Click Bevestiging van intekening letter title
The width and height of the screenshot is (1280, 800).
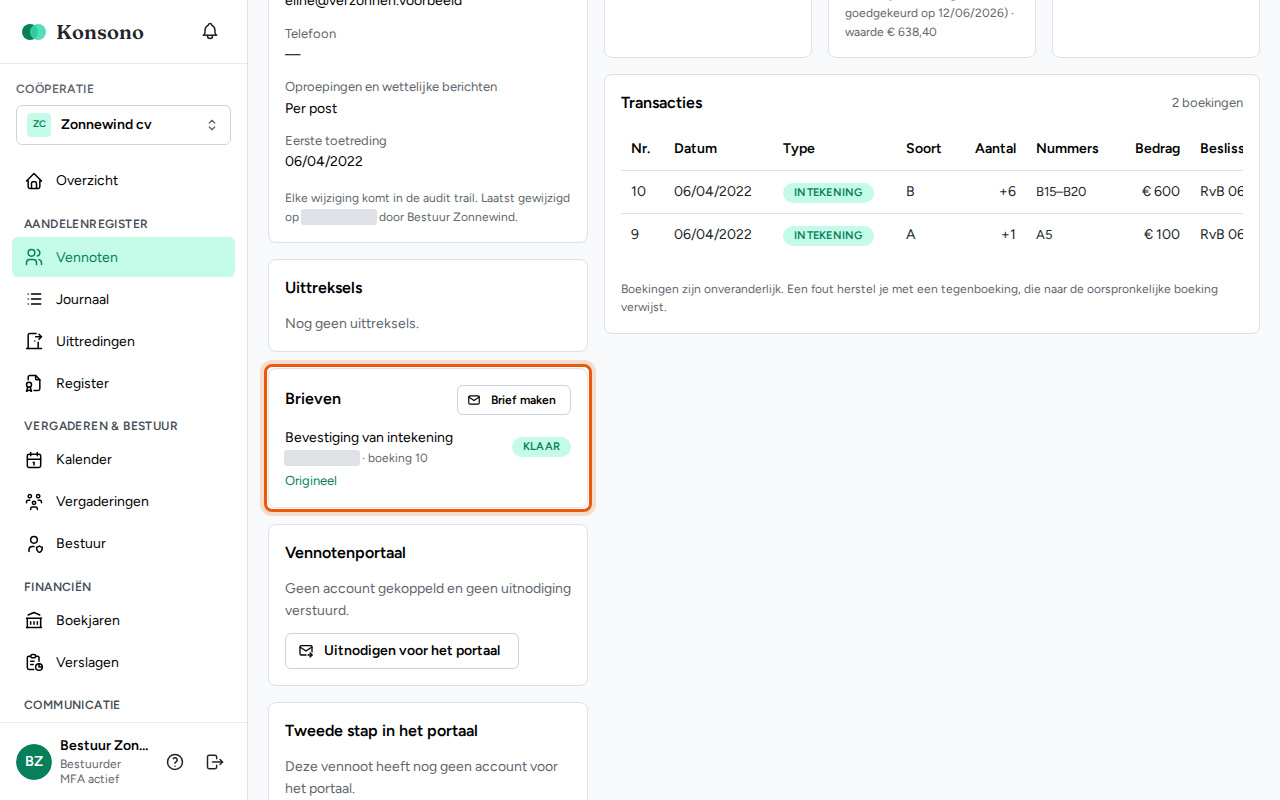pos(369,437)
